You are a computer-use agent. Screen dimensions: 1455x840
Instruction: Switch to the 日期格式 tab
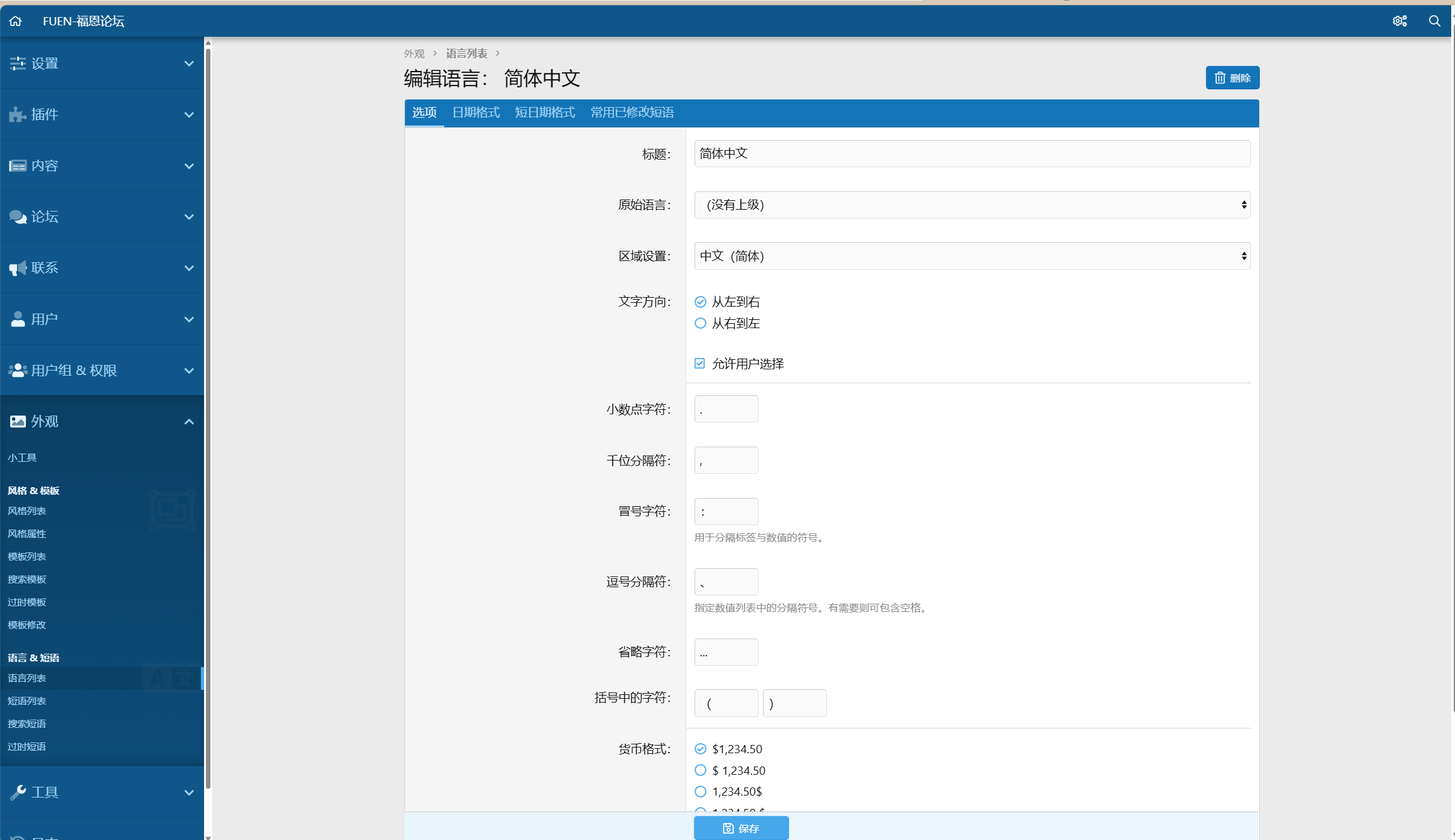pyautogui.click(x=476, y=113)
